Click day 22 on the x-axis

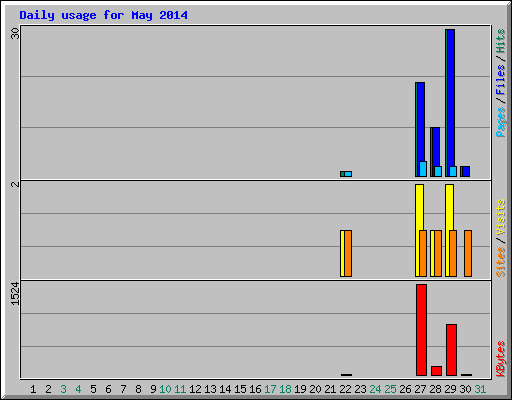coord(345,389)
